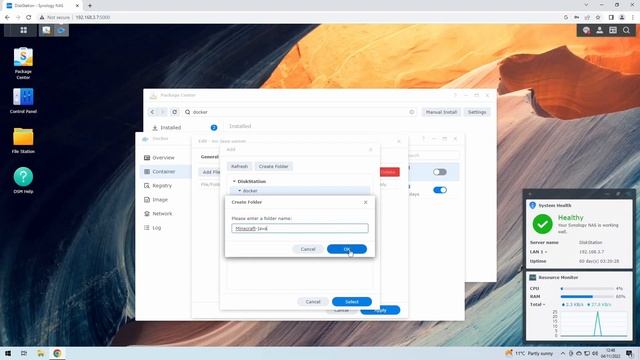Open the Registry section in Docker
Image resolution: width=640 pixels, height=360 pixels.
(163, 185)
